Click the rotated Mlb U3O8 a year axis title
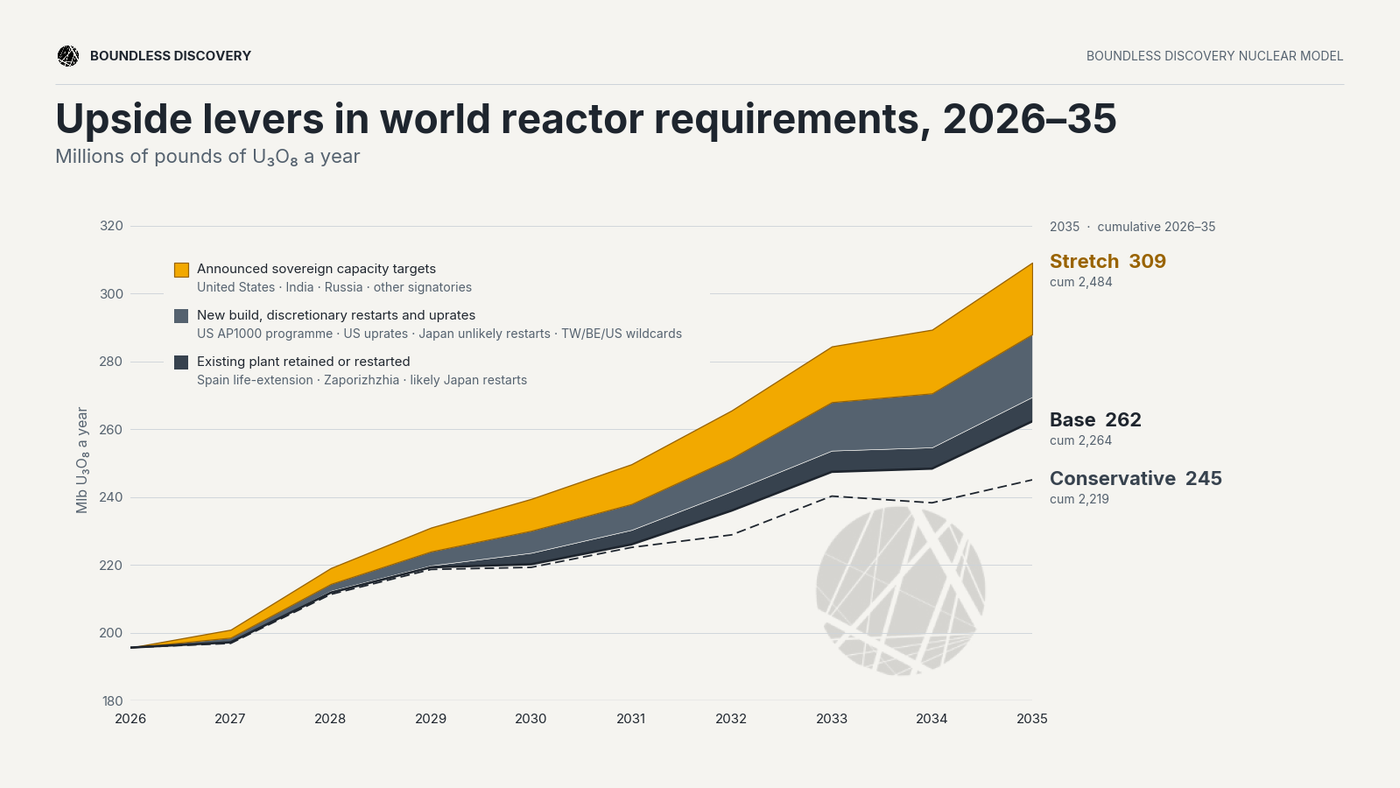 pyautogui.click(x=83, y=460)
